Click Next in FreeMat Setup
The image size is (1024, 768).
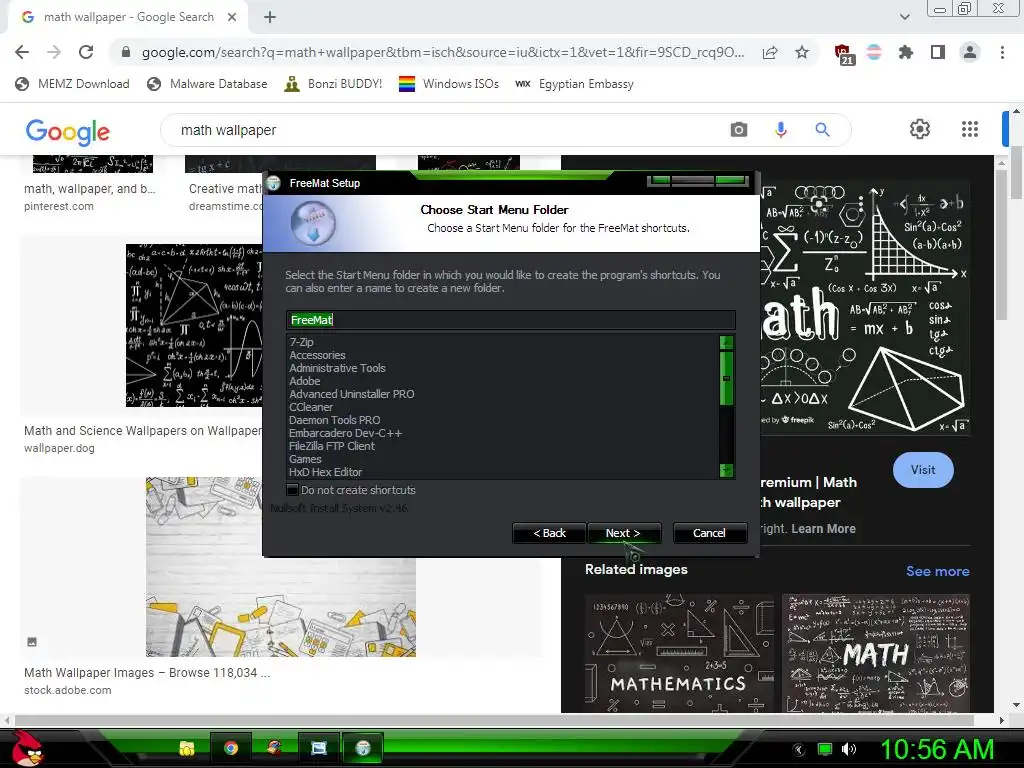pos(623,533)
